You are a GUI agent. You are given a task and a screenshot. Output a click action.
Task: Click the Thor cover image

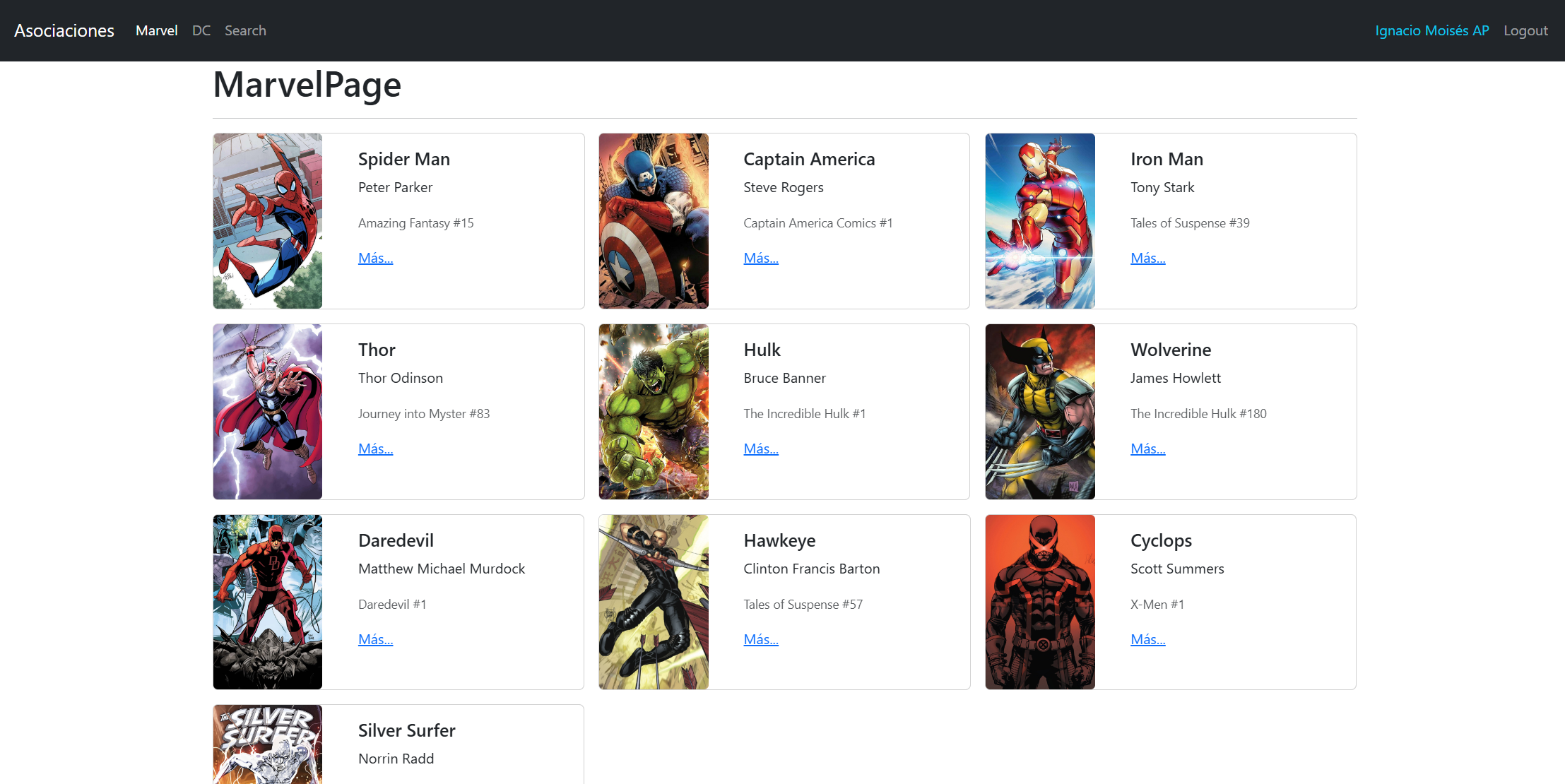point(268,412)
